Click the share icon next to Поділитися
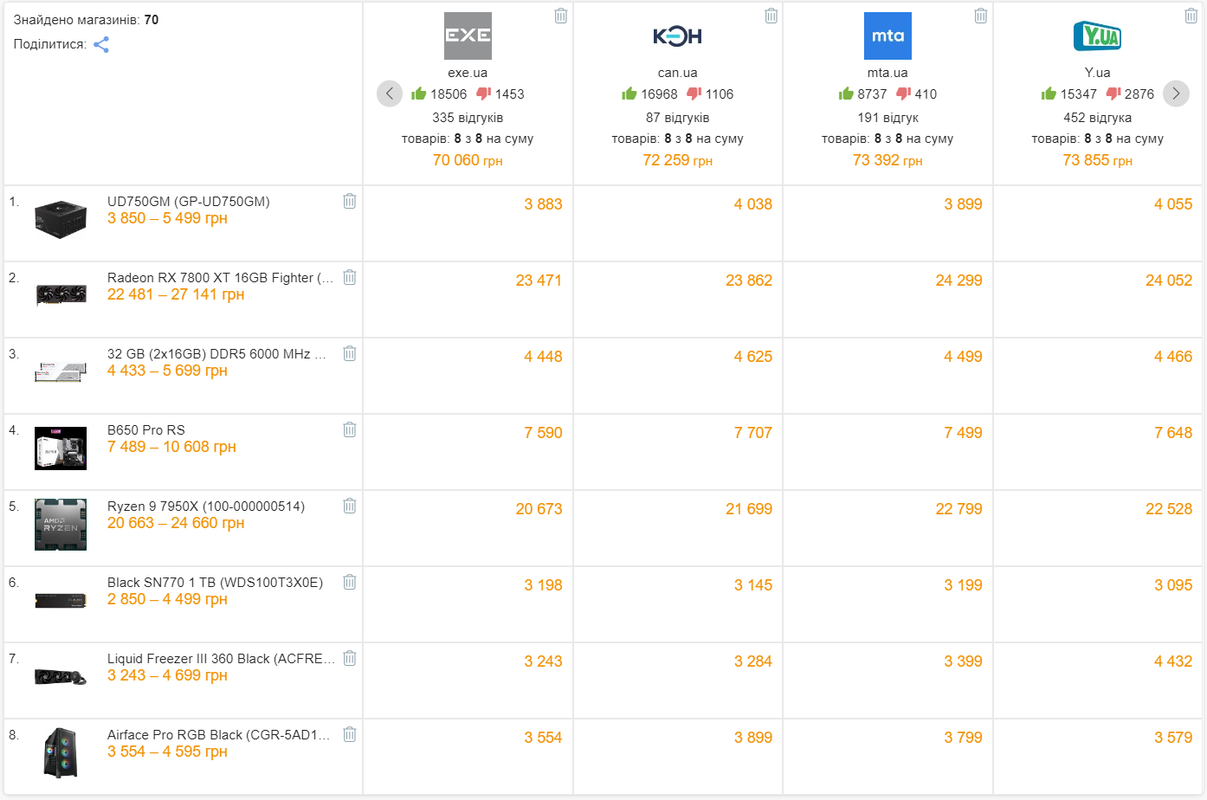Viewport: 1207px width, 800px height. [x=101, y=45]
